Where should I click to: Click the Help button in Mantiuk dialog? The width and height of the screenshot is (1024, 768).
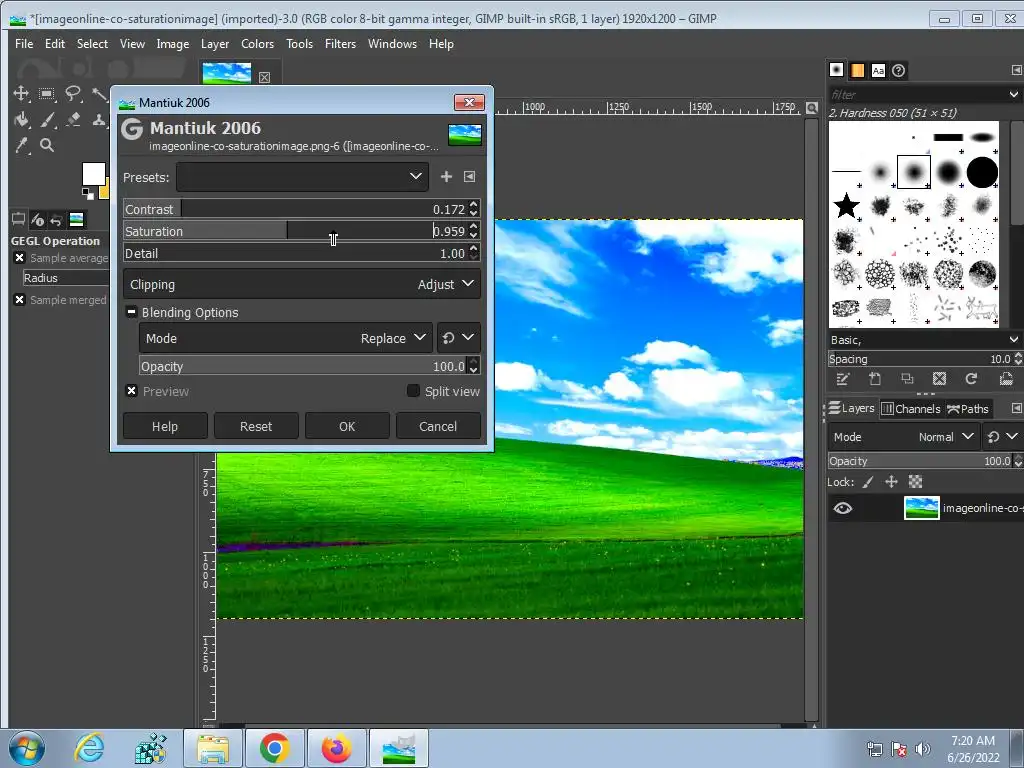coord(165,426)
